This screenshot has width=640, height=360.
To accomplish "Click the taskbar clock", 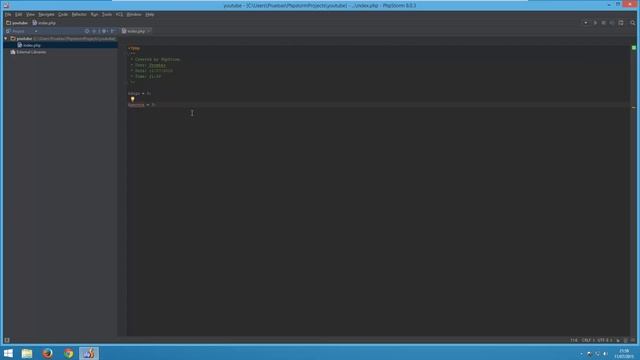I will pyautogui.click(x=624, y=353).
